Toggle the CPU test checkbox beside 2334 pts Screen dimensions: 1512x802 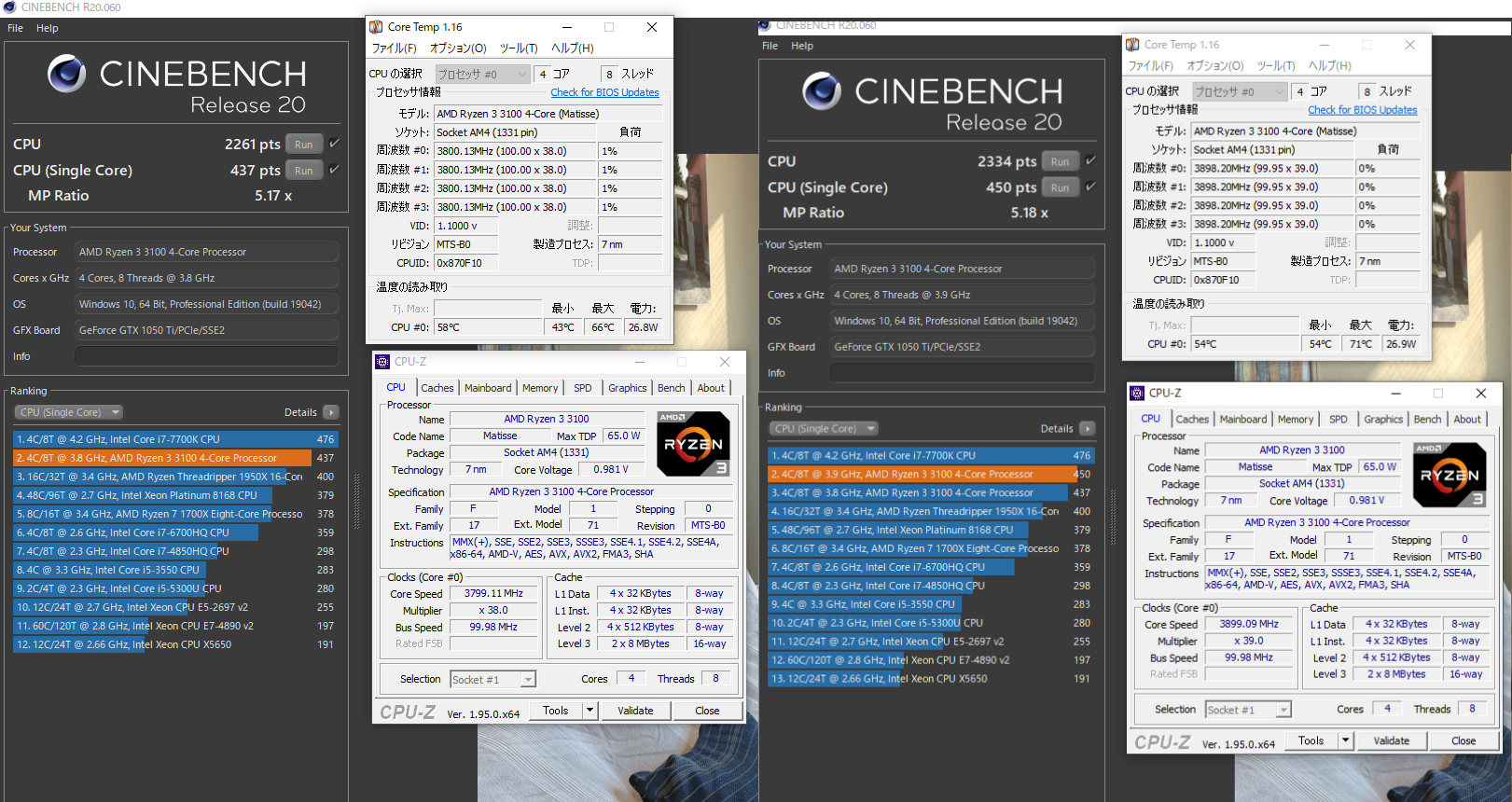pos(1090,160)
